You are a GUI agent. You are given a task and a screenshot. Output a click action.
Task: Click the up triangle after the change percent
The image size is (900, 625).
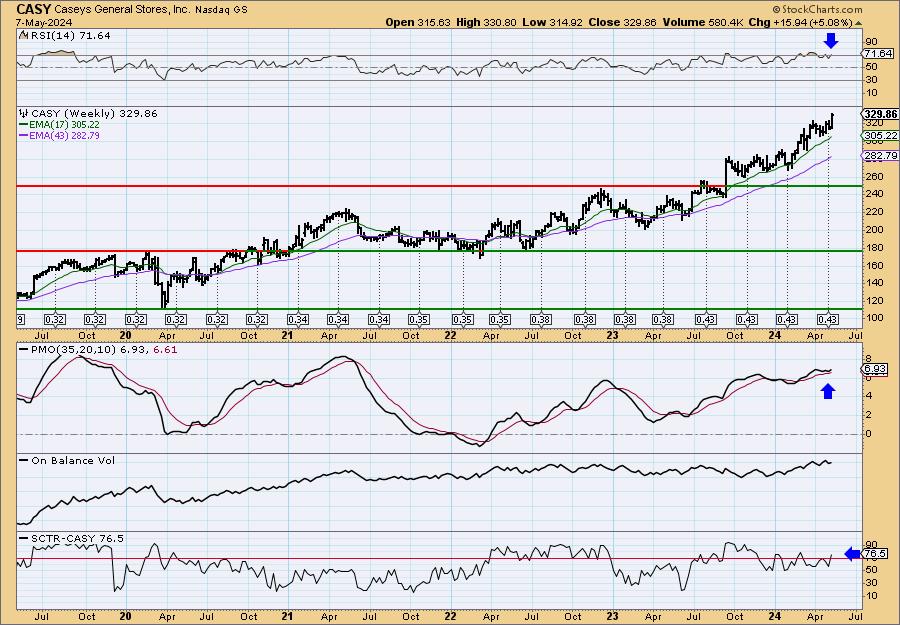point(859,23)
